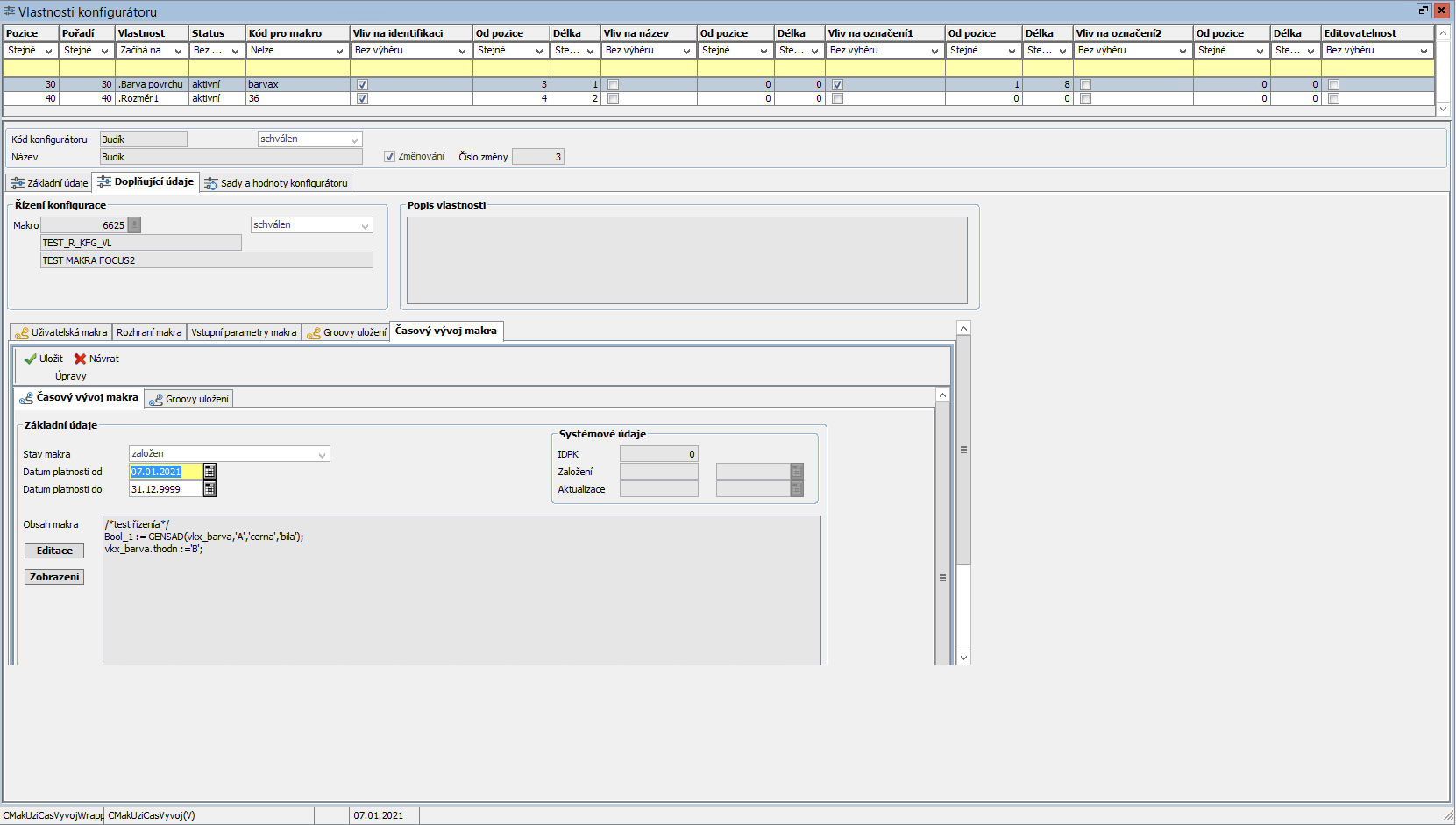Click the Uživatelská makra tab icon
Screen dimensions: 1456x825
(x=22, y=333)
